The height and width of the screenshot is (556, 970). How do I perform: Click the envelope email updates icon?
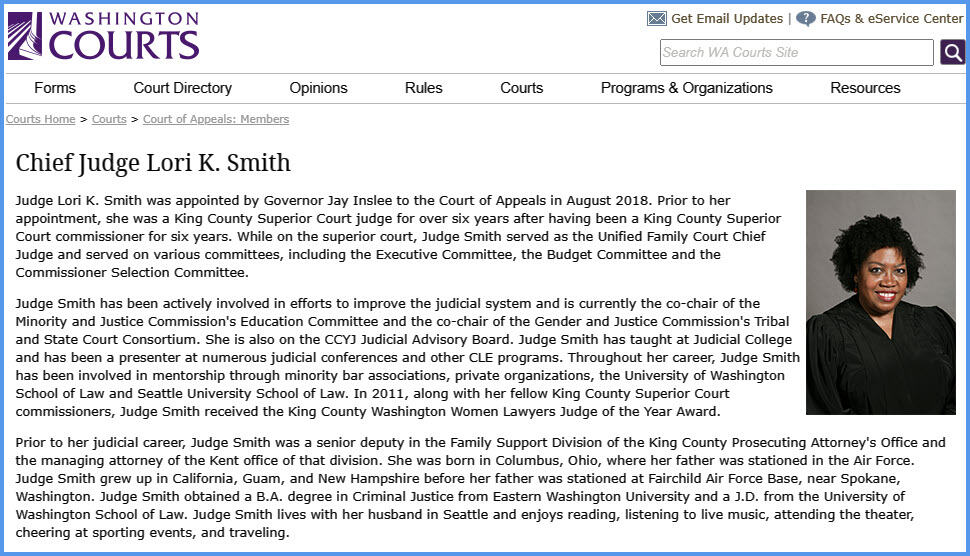click(x=656, y=19)
